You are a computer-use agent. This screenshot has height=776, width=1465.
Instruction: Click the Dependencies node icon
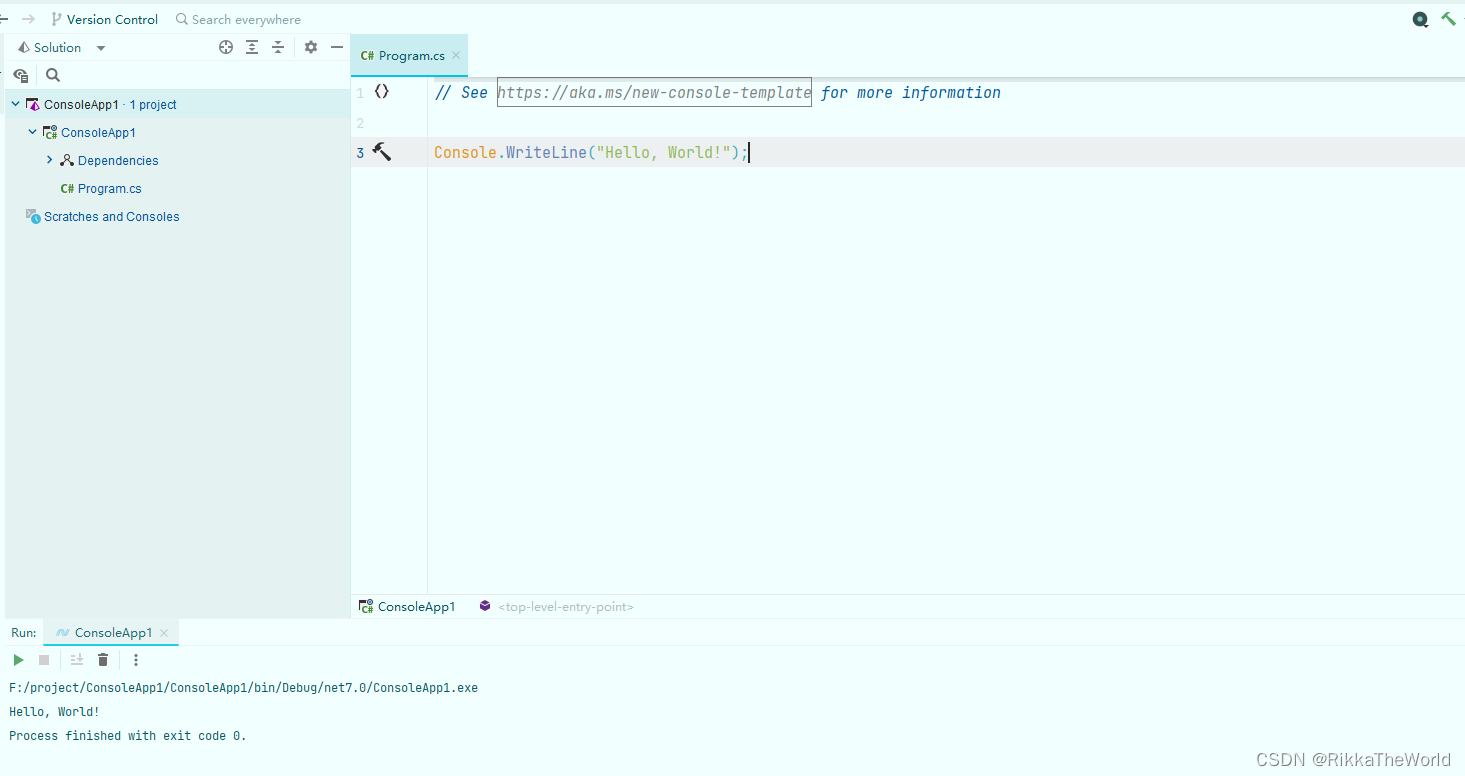pos(67,160)
